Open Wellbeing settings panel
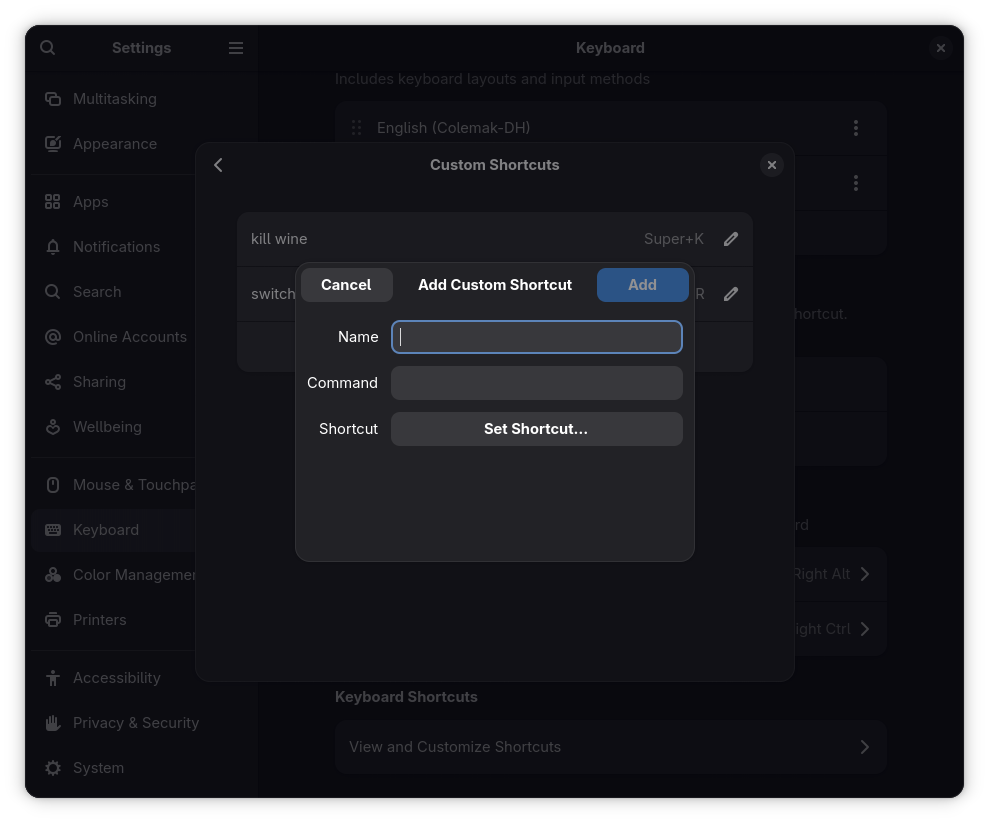This screenshot has height=823, width=989. tap(114, 427)
